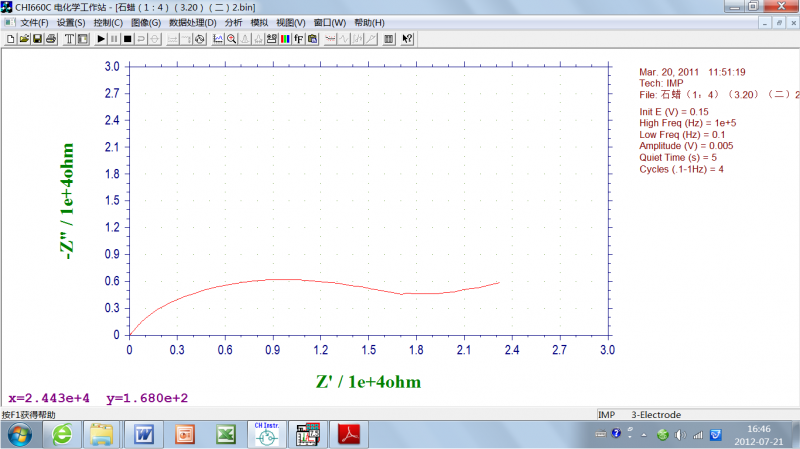
Task: Click the cell control gauge icon
Action: tap(200, 39)
